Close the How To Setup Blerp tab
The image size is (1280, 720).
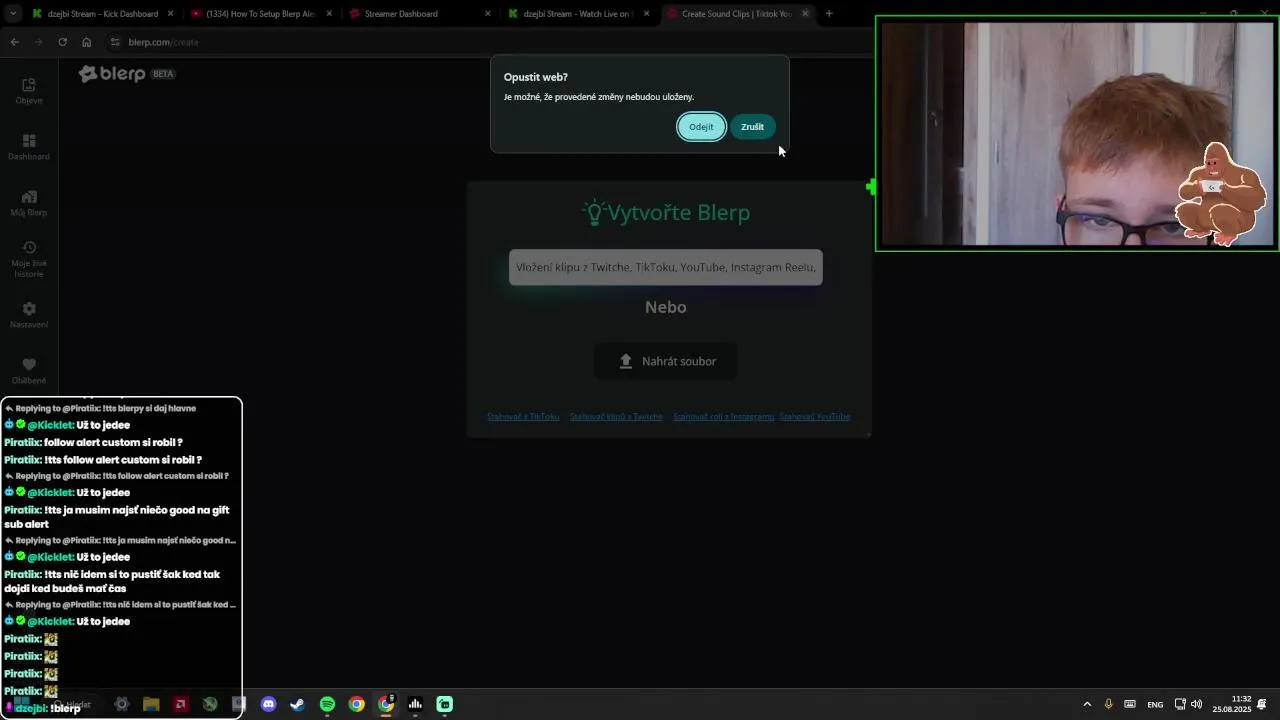pos(329,14)
